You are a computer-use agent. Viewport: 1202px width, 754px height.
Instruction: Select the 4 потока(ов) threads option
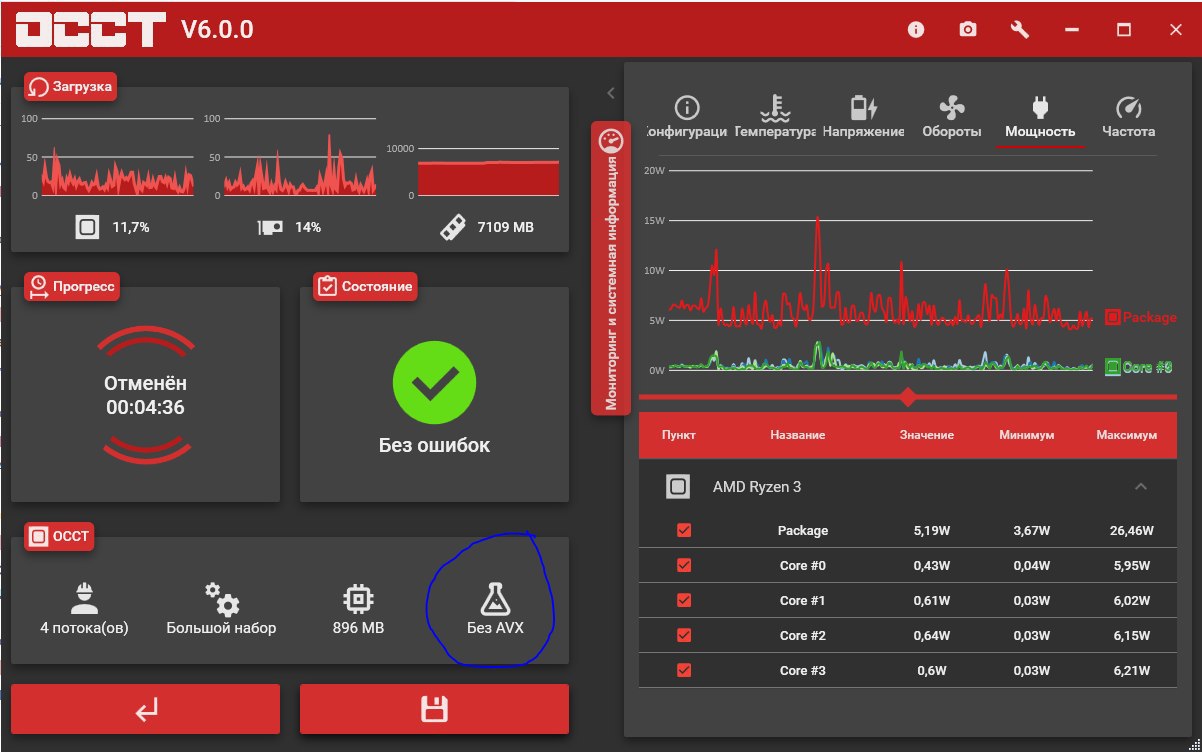pos(84,609)
